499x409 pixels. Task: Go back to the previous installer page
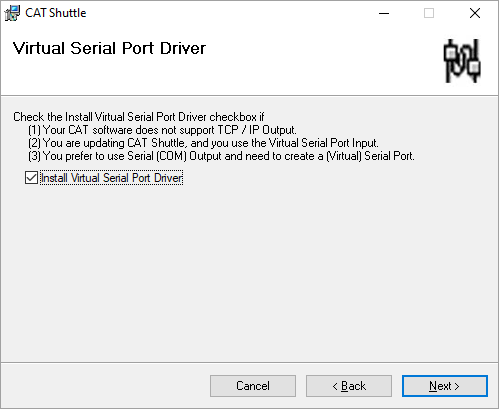349,386
